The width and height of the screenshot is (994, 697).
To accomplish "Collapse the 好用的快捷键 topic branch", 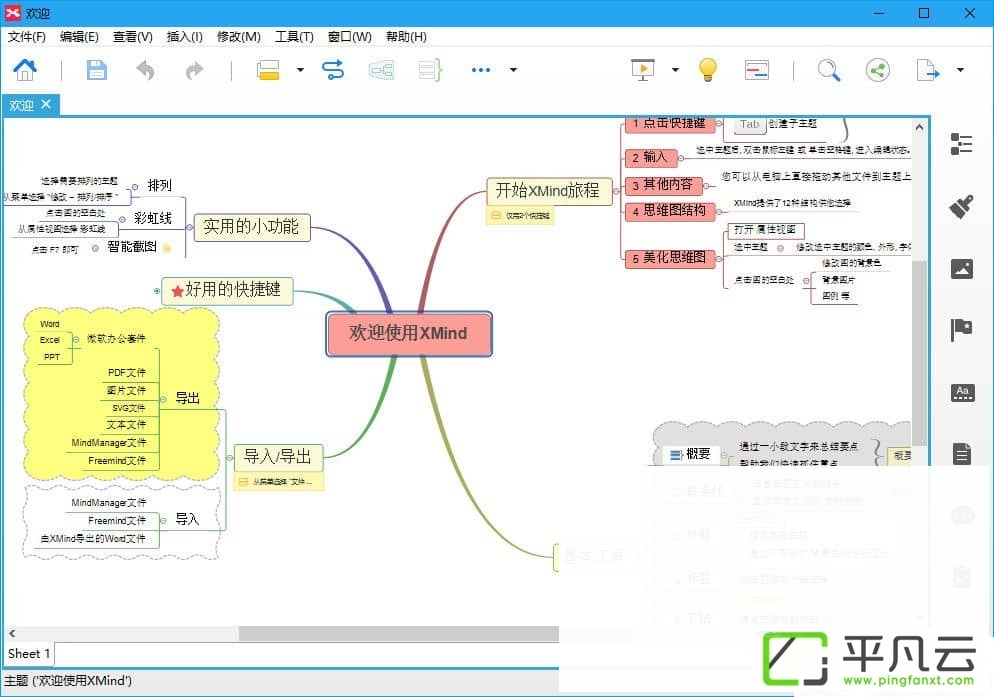I will 157,291.
